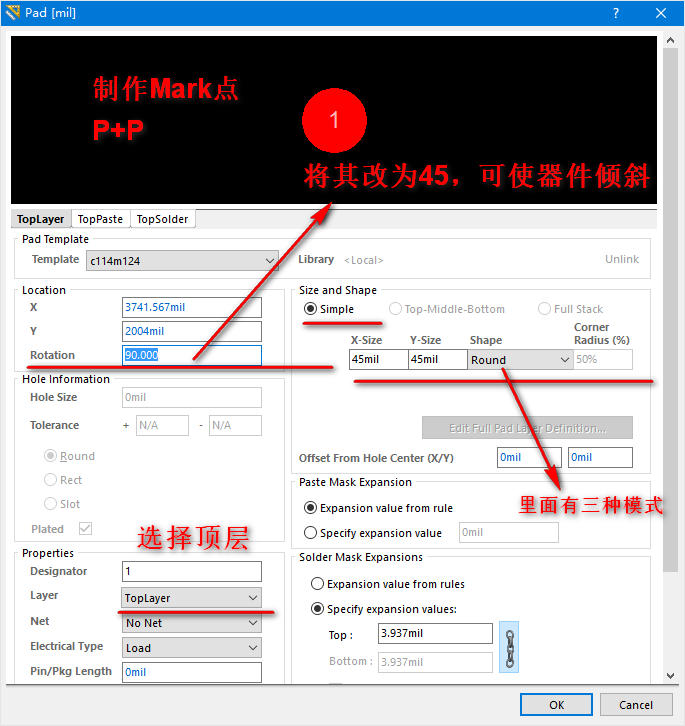Screen dimensions: 685x726
Task: Choose solder mask Expansion value from rules
Action: pos(318,584)
